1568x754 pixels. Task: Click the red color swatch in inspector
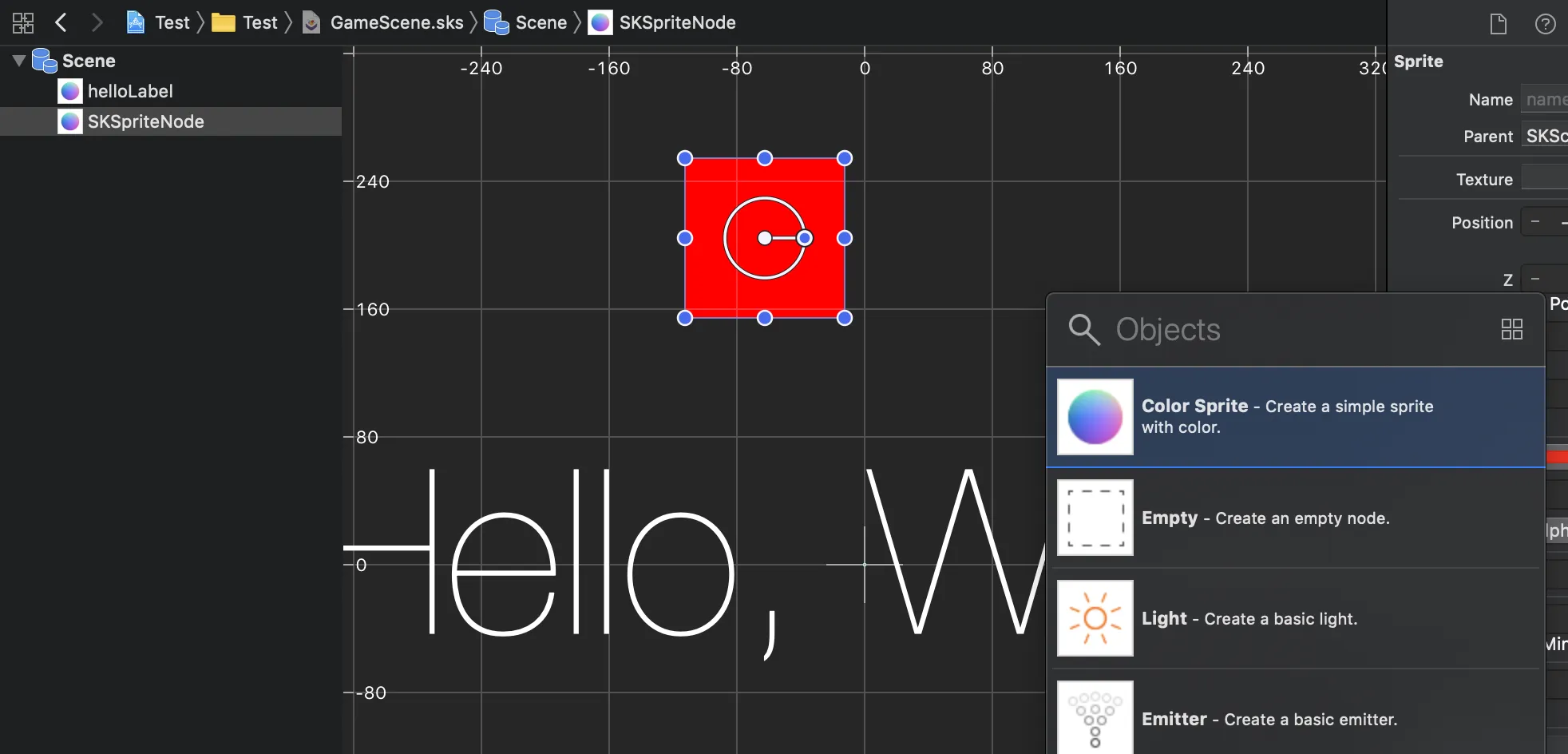click(1557, 457)
